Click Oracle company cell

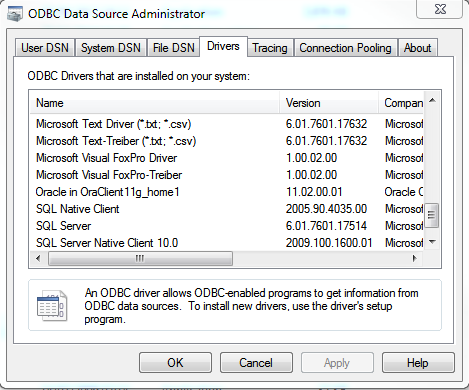[x=404, y=192]
